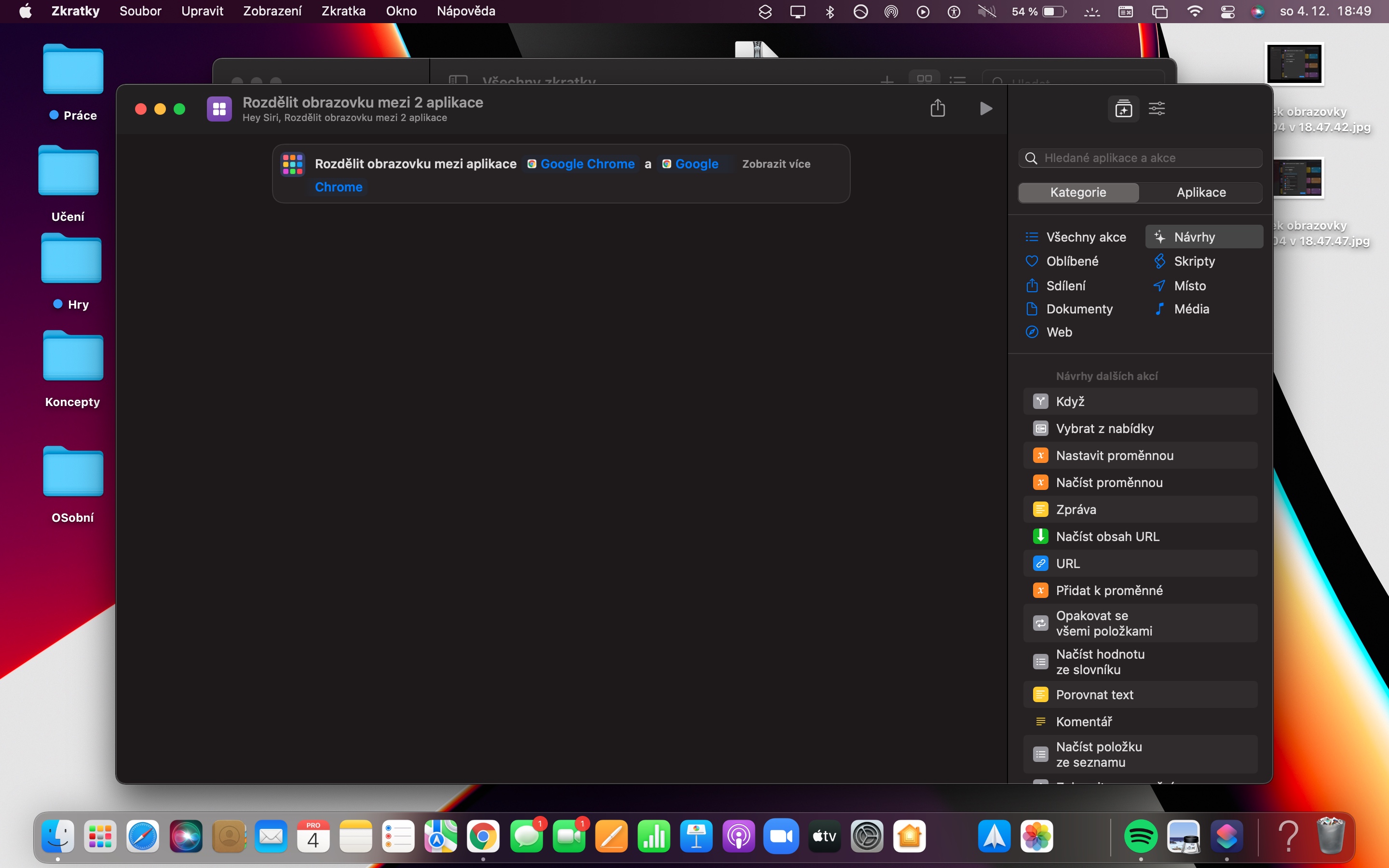Switch to the Aplikace segment

click(1201, 192)
